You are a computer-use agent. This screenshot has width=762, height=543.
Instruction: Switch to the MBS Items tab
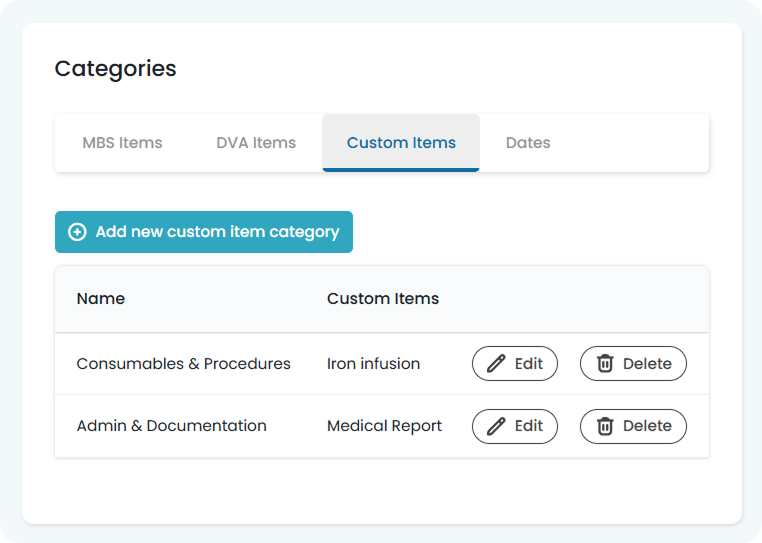[x=122, y=143]
